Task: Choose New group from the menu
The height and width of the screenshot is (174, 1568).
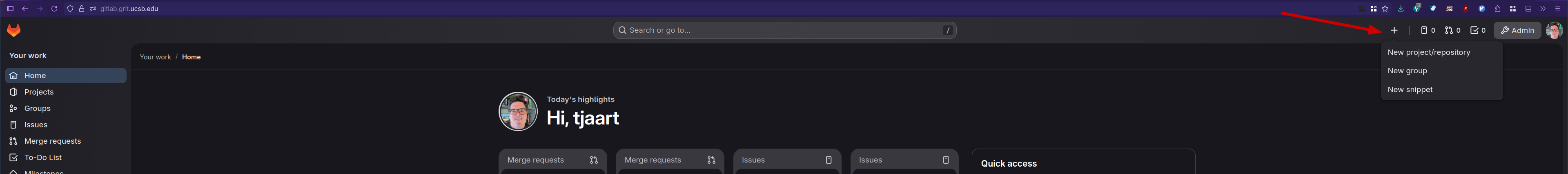Action: coord(1407,71)
